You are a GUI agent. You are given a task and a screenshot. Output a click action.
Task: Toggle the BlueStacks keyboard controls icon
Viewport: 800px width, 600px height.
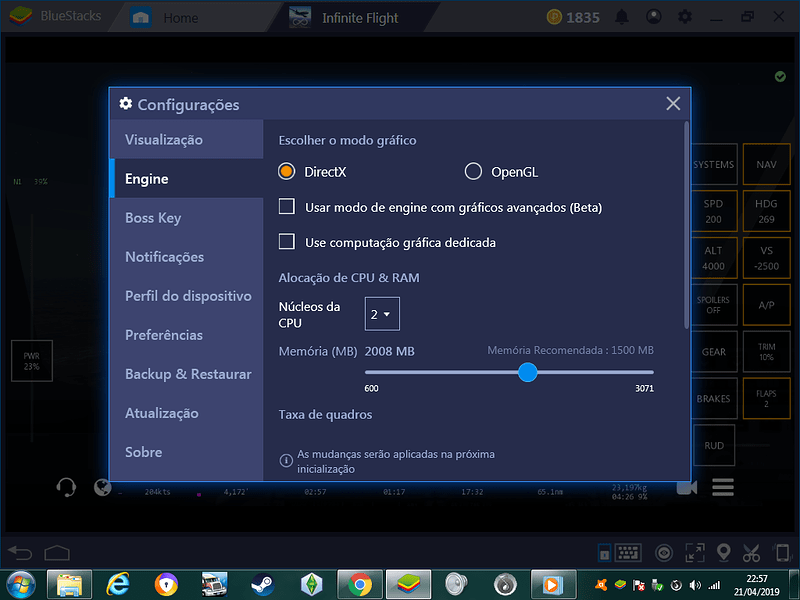[x=628, y=553]
